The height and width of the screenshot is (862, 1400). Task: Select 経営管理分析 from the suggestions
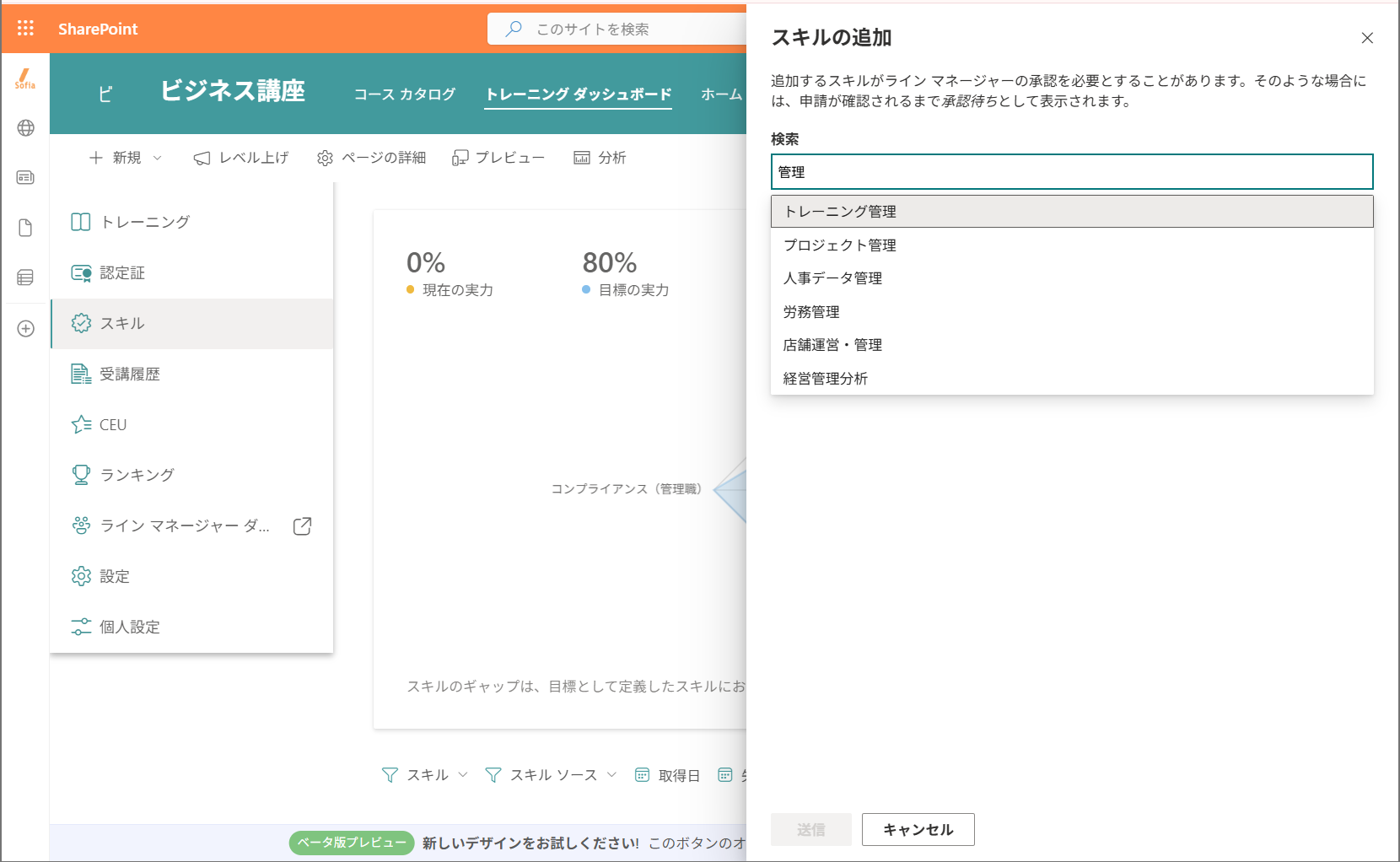tap(1072, 379)
